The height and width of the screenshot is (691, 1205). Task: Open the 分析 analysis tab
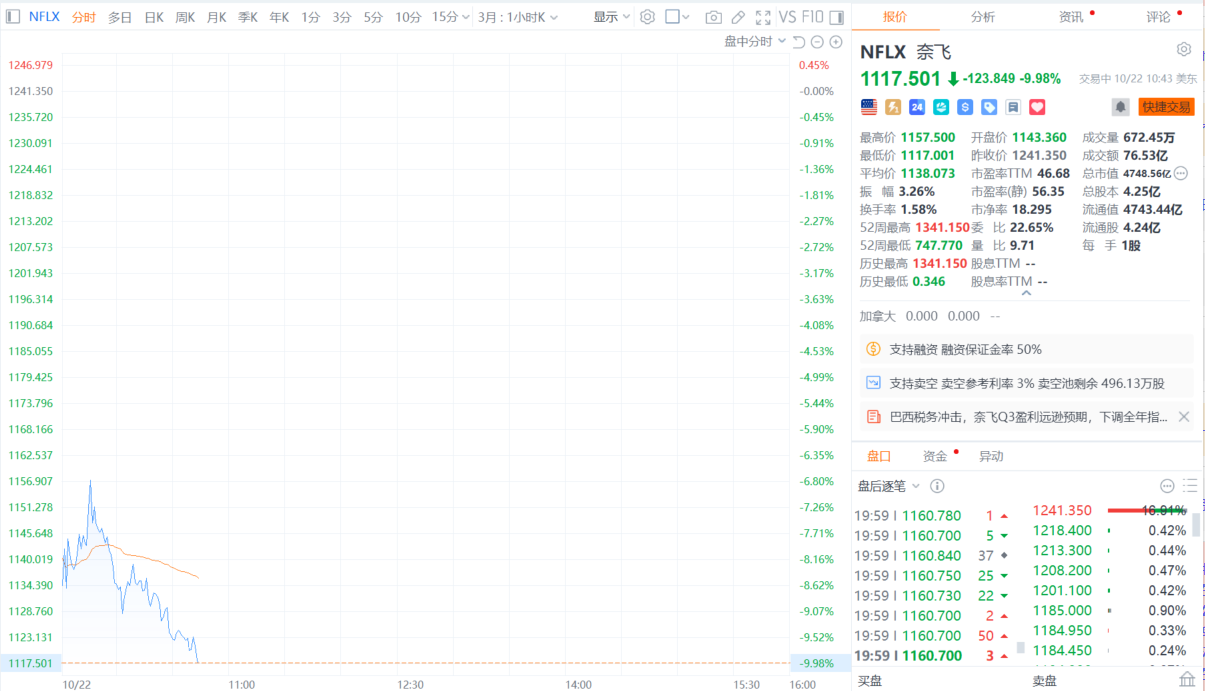pyautogui.click(x=983, y=17)
